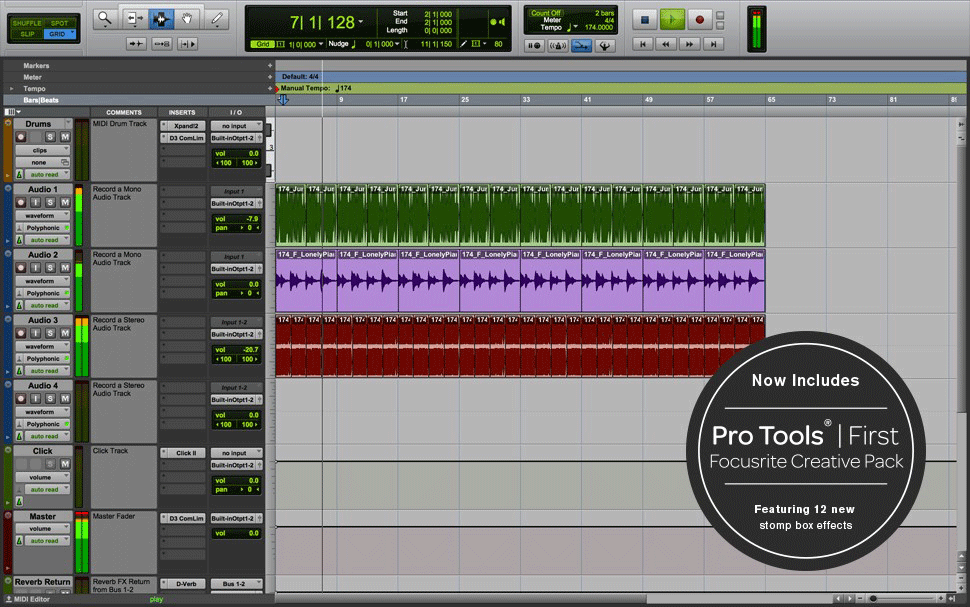This screenshot has height=607, width=970.
Task: Click Return to Zero transport button
Action: (x=643, y=44)
